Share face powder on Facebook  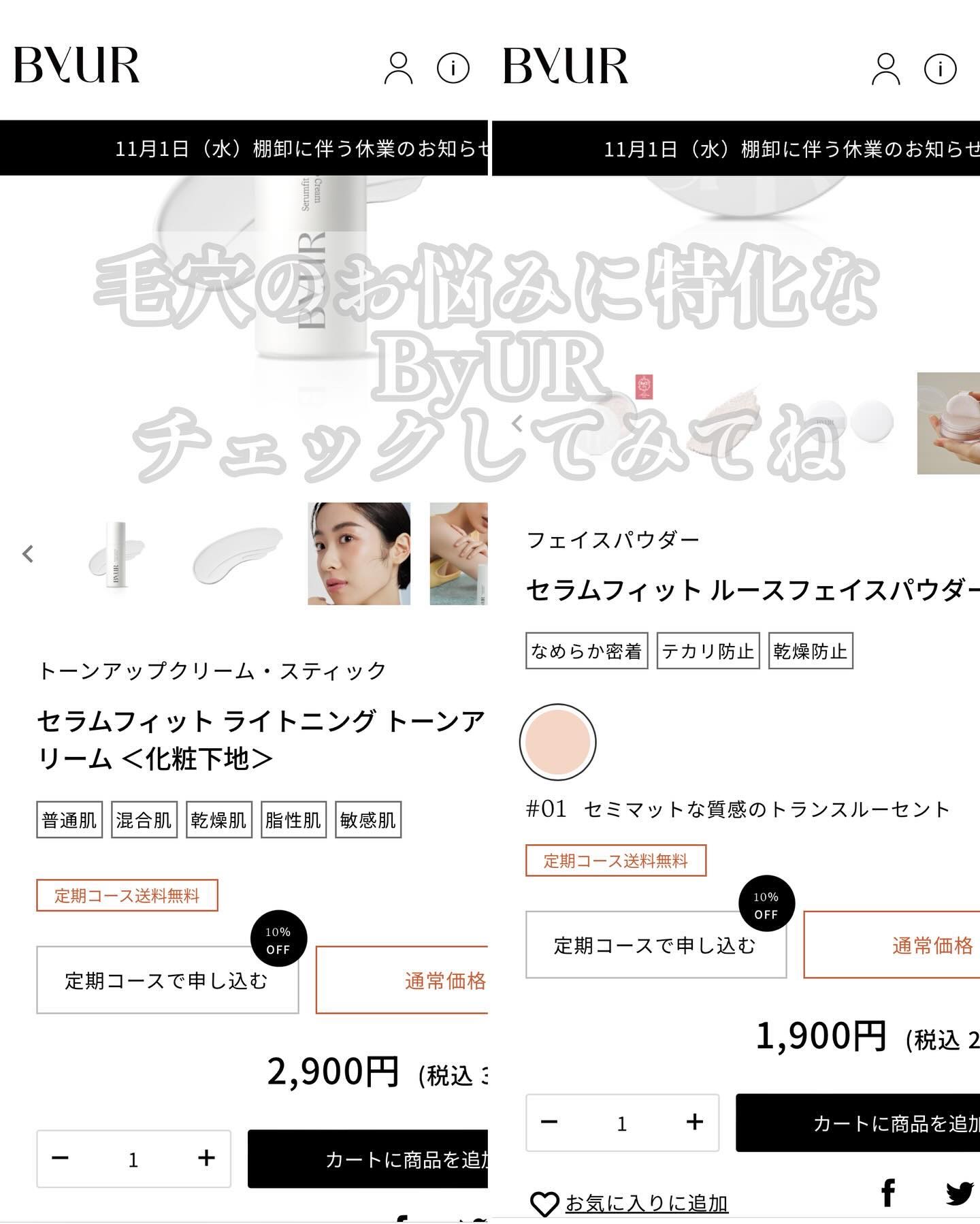(x=888, y=1193)
